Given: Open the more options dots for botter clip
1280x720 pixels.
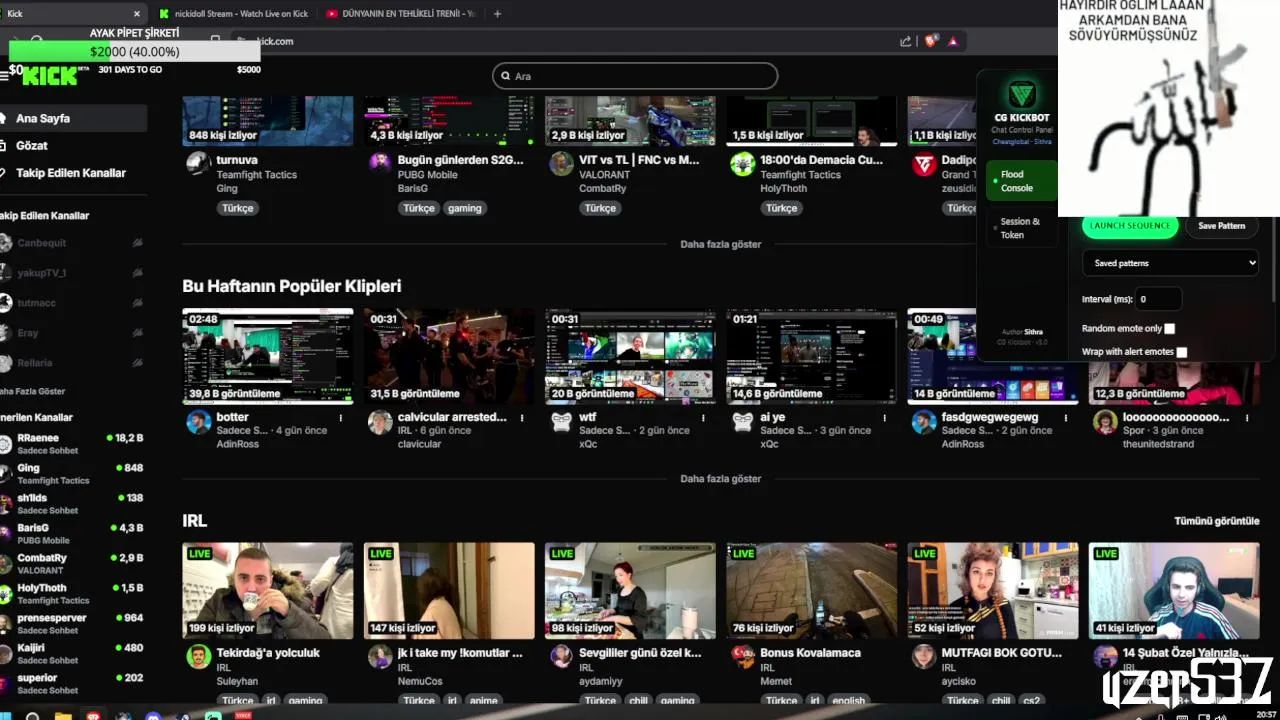Looking at the screenshot, I should coord(341,417).
